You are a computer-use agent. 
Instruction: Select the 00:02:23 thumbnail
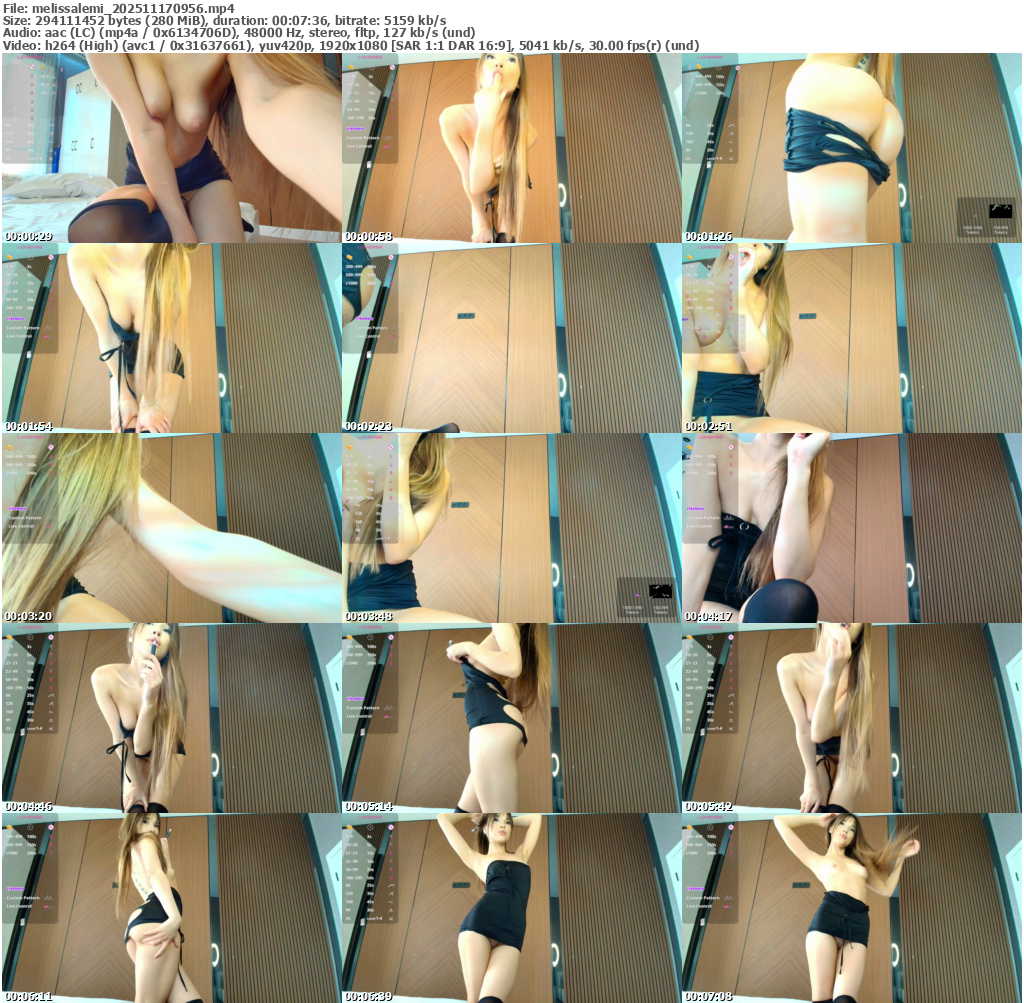click(x=511, y=338)
